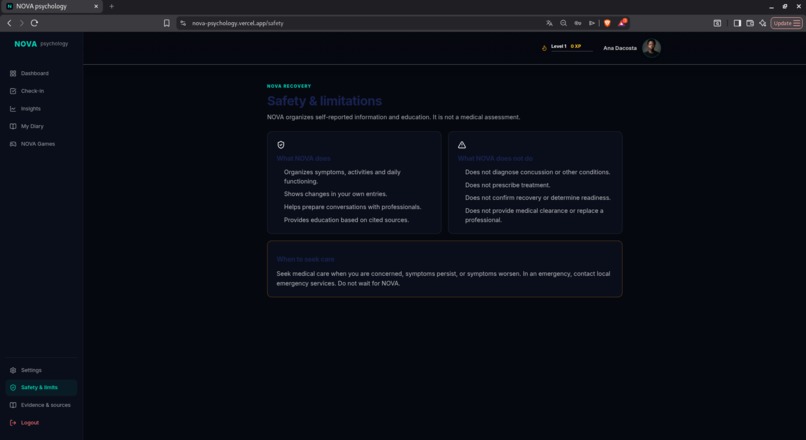Click 'Organizes symptoms, activities' line
This screenshot has width=806, height=440.
coord(342,177)
